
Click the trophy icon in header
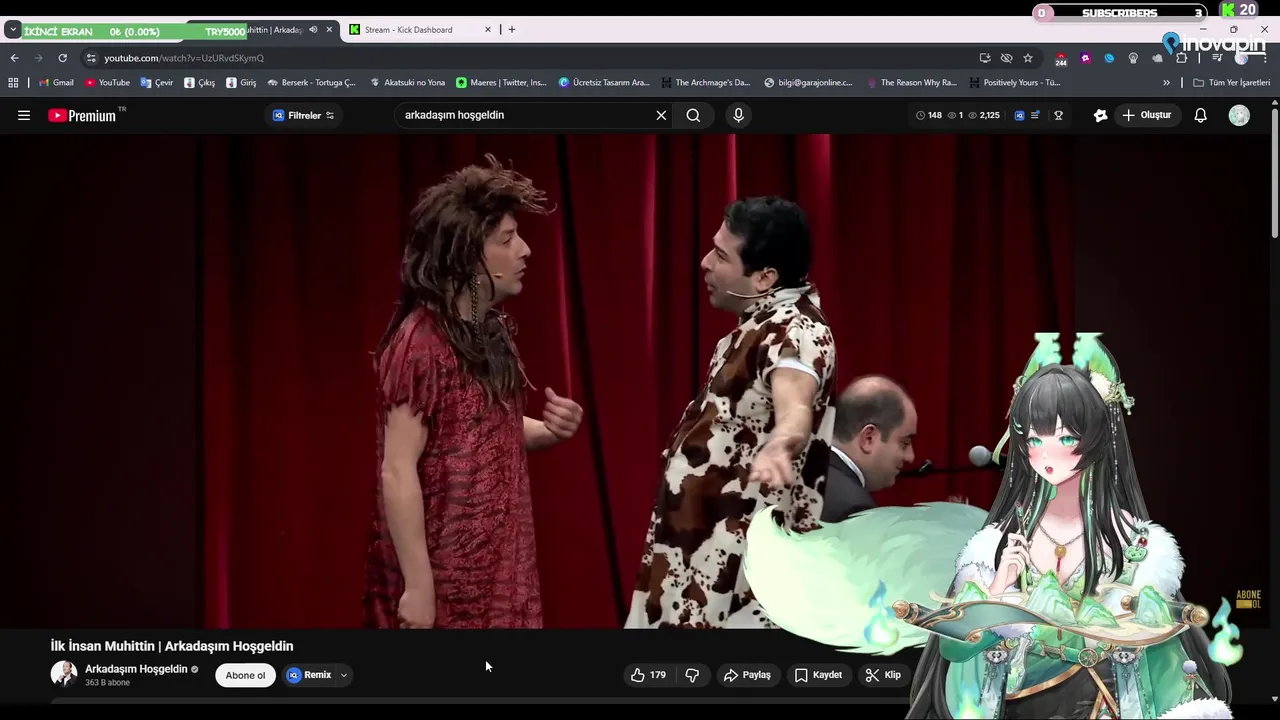click(1058, 115)
